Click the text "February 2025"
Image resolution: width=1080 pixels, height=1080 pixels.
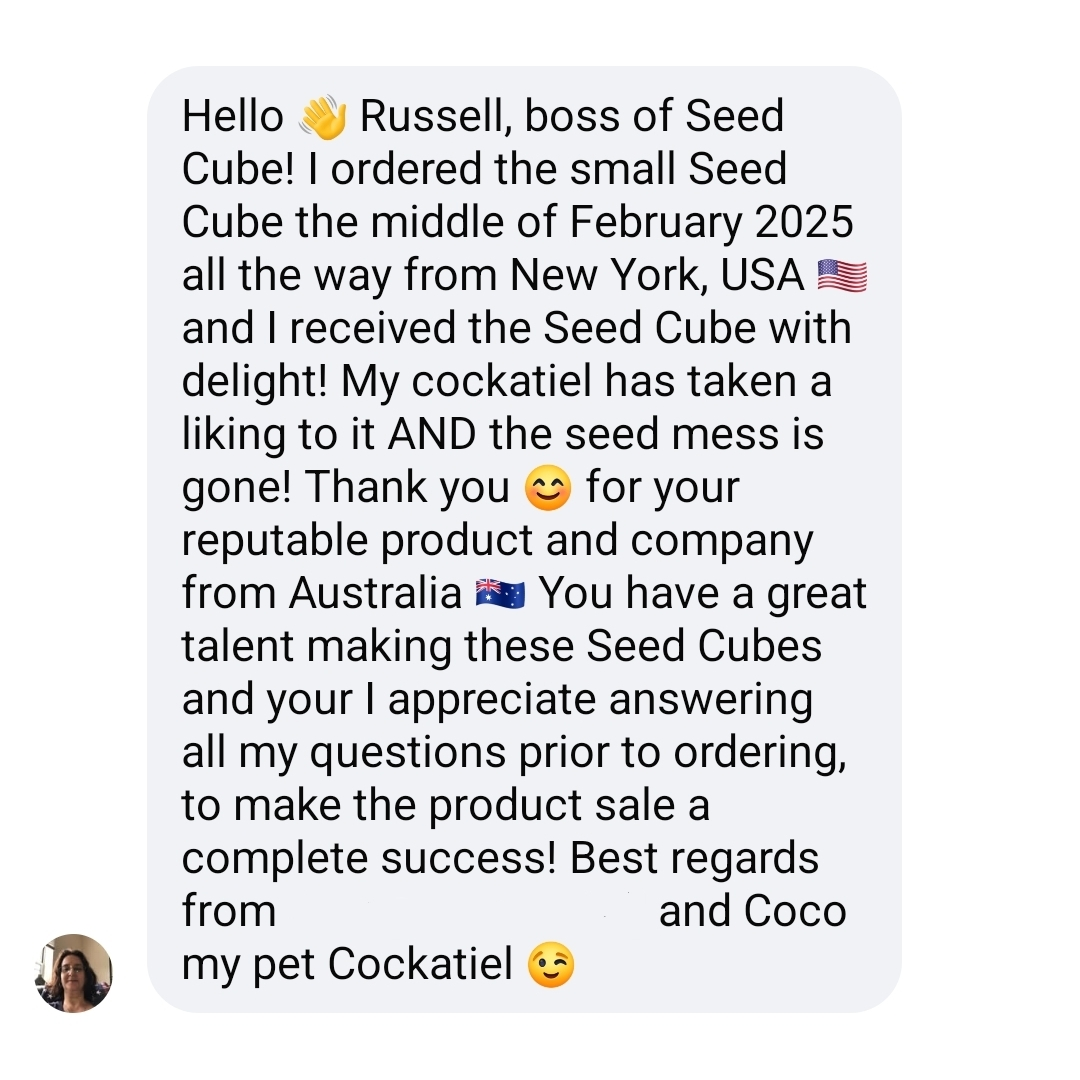pyautogui.click(x=712, y=222)
